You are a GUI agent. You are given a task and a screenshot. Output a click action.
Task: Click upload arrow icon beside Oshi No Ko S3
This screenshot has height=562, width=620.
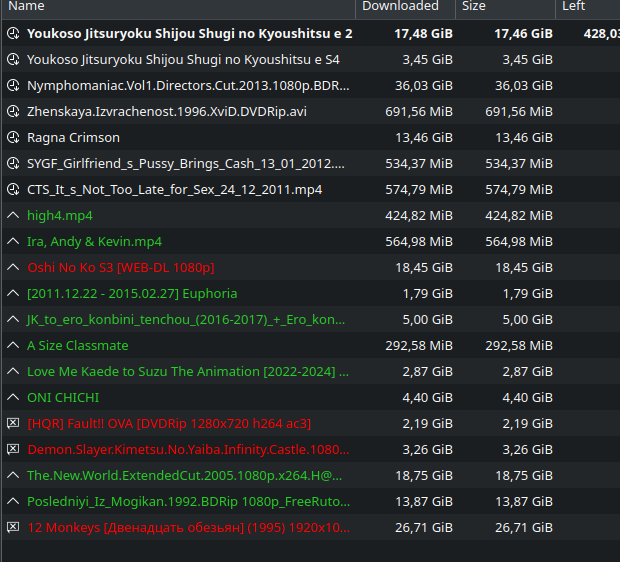click(x=13, y=267)
